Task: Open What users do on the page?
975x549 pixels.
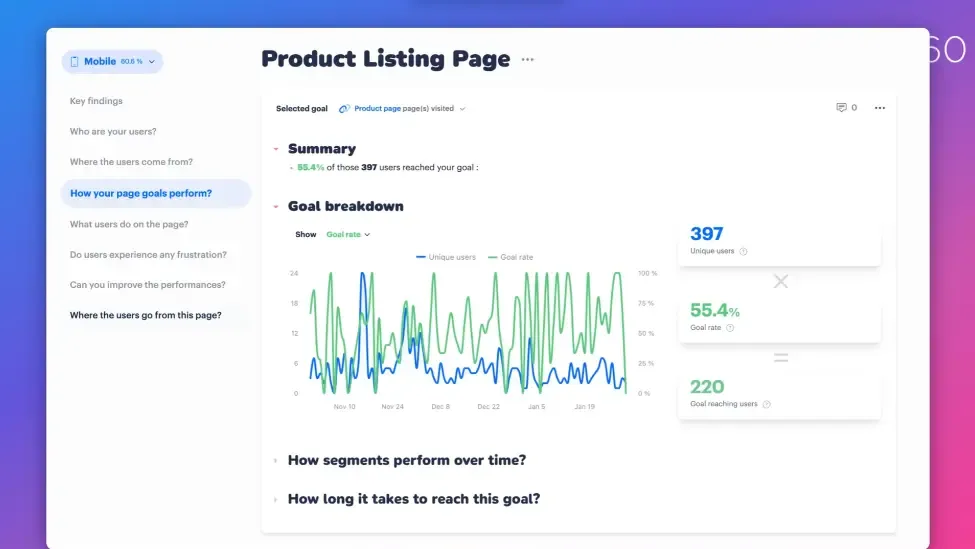Action: 129,224
